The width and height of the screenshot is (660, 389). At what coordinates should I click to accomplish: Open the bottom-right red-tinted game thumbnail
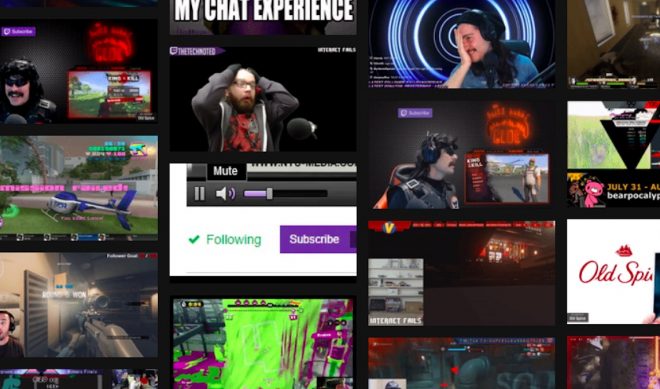click(613, 362)
